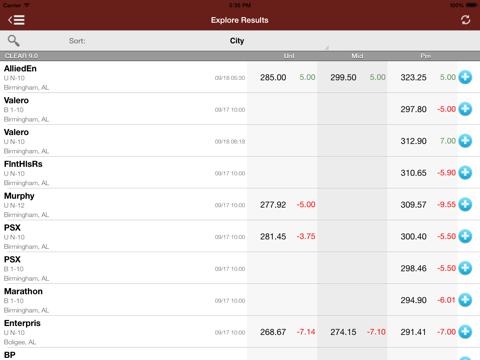Select price 310.65 in FlntHlsRs row
480x360 pixels.
413,173
